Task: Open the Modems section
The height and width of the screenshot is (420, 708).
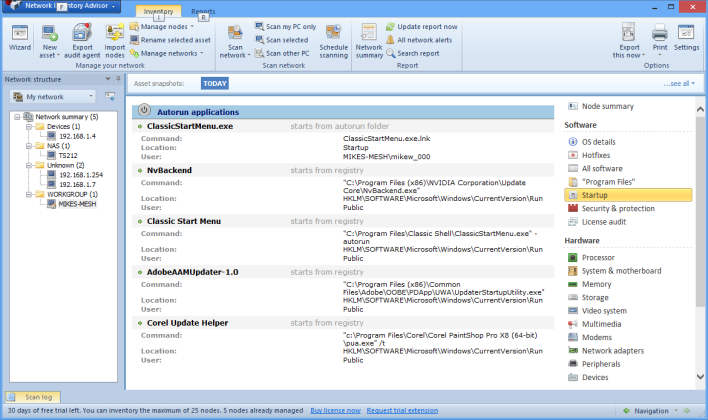Action: point(596,337)
